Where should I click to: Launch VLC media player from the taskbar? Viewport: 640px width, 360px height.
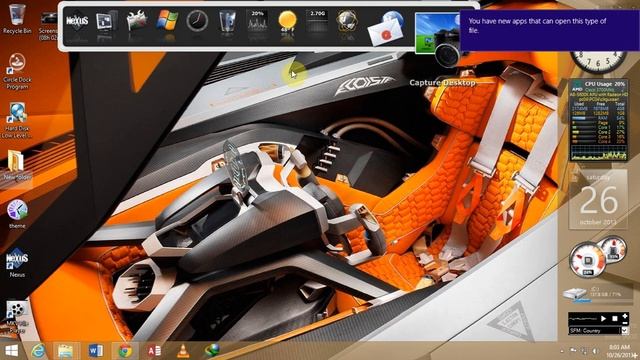tap(183, 351)
